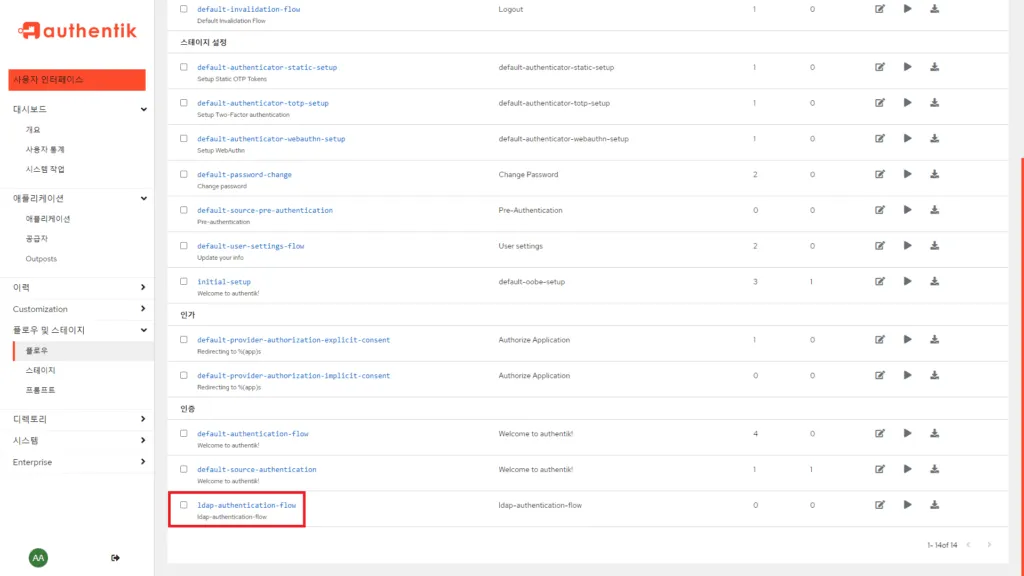
Task: Expand the 디렉토리 sidebar menu
Action: tap(75, 418)
